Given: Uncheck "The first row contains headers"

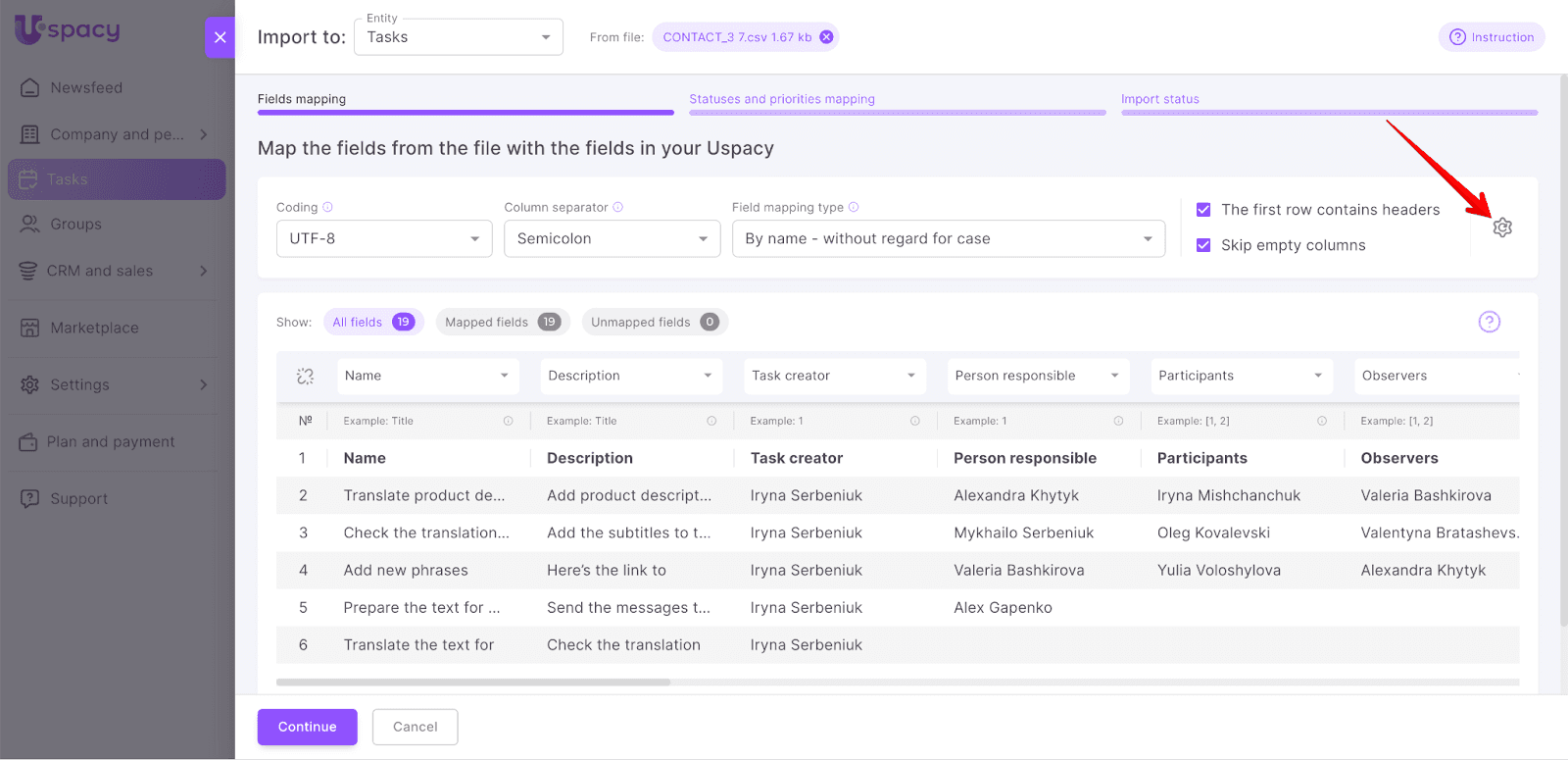Looking at the screenshot, I should pos(1203,210).
